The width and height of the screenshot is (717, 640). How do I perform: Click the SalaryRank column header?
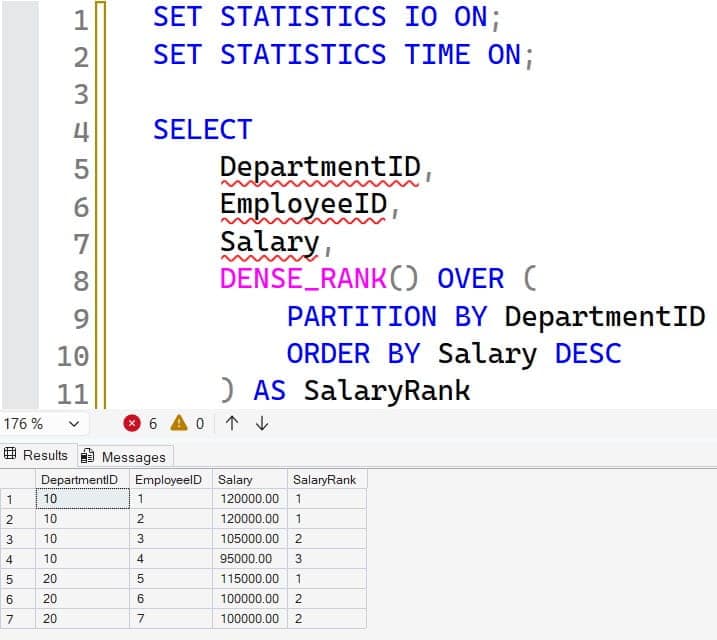[x=327, y=480]
